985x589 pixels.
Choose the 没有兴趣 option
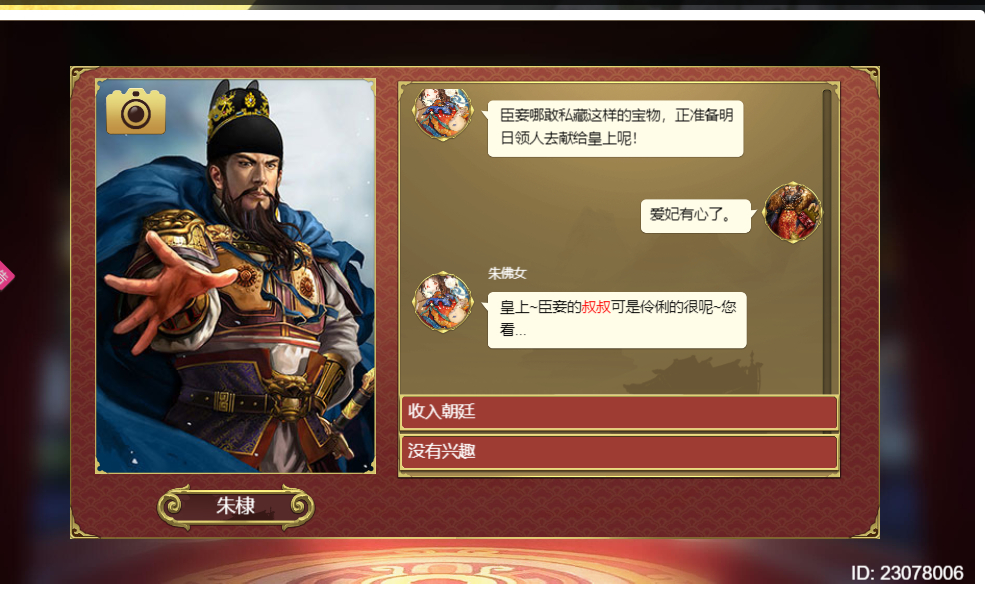pyautogui.click(x=619, y=451)
